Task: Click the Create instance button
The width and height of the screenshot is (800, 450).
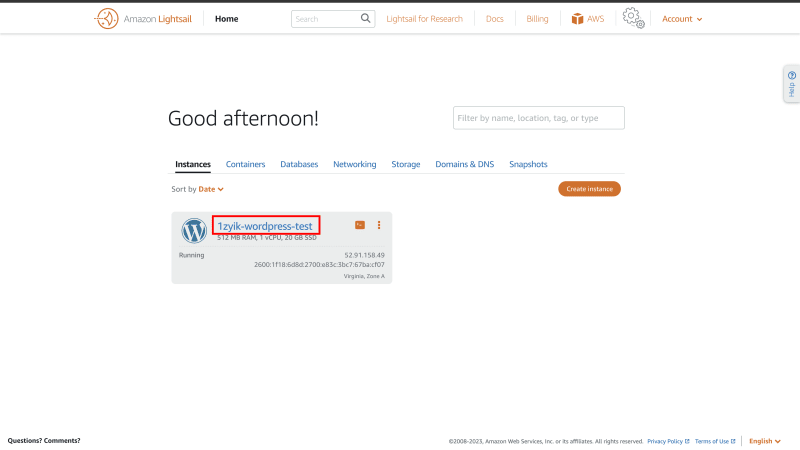Action: 589,189
